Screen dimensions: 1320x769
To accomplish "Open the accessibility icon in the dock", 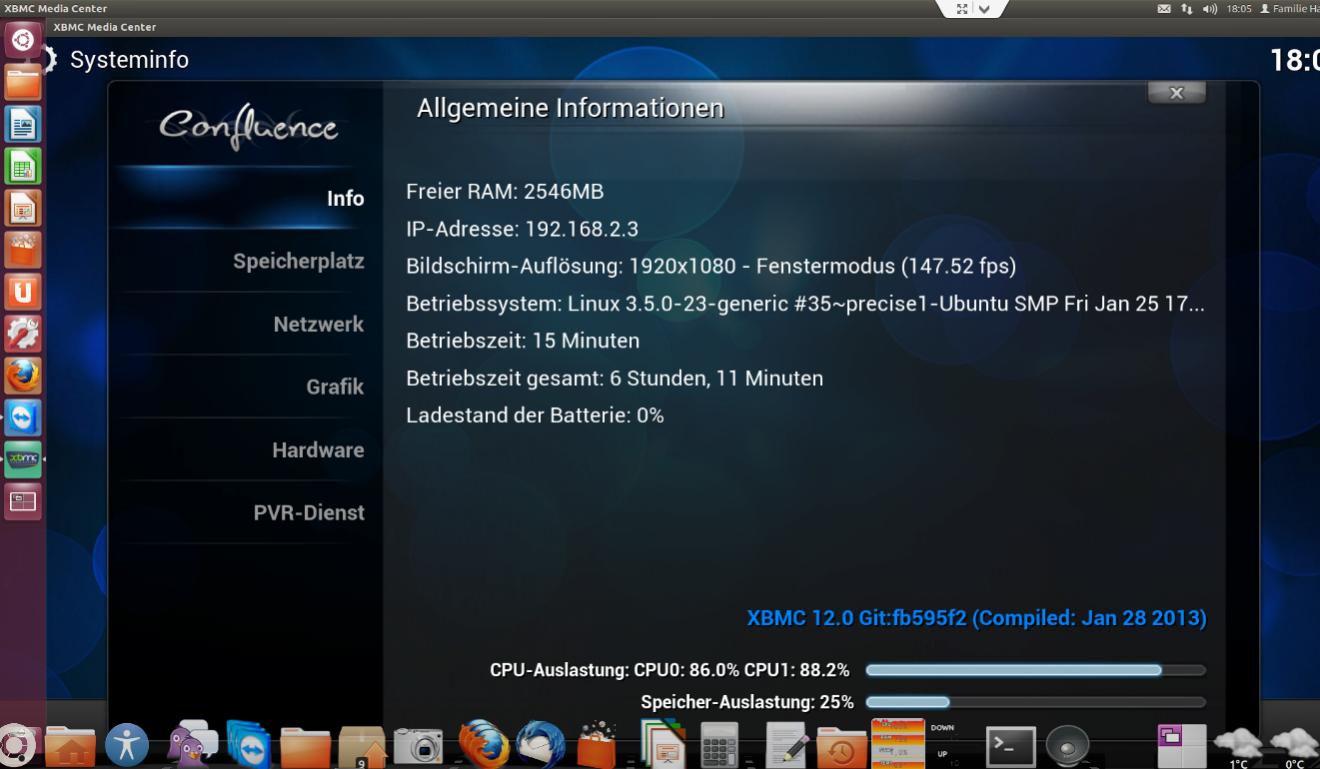I will [127, 745].
